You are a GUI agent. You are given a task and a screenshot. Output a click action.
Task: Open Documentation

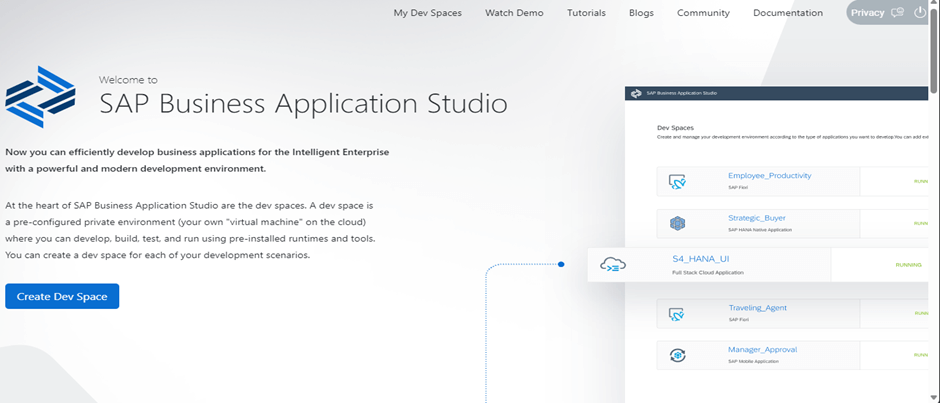click(x=788, y=13)
